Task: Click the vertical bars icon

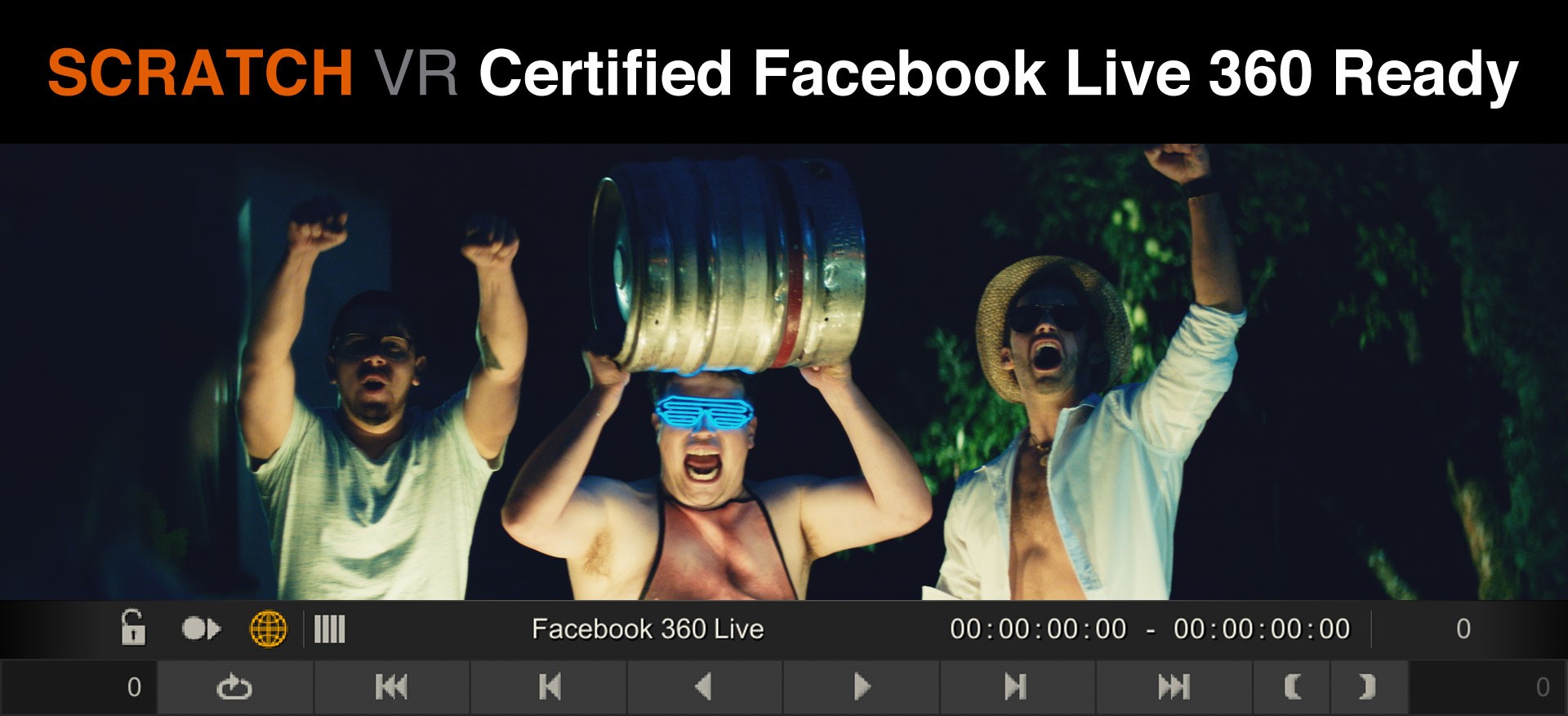Action: (x=330, y=629)
